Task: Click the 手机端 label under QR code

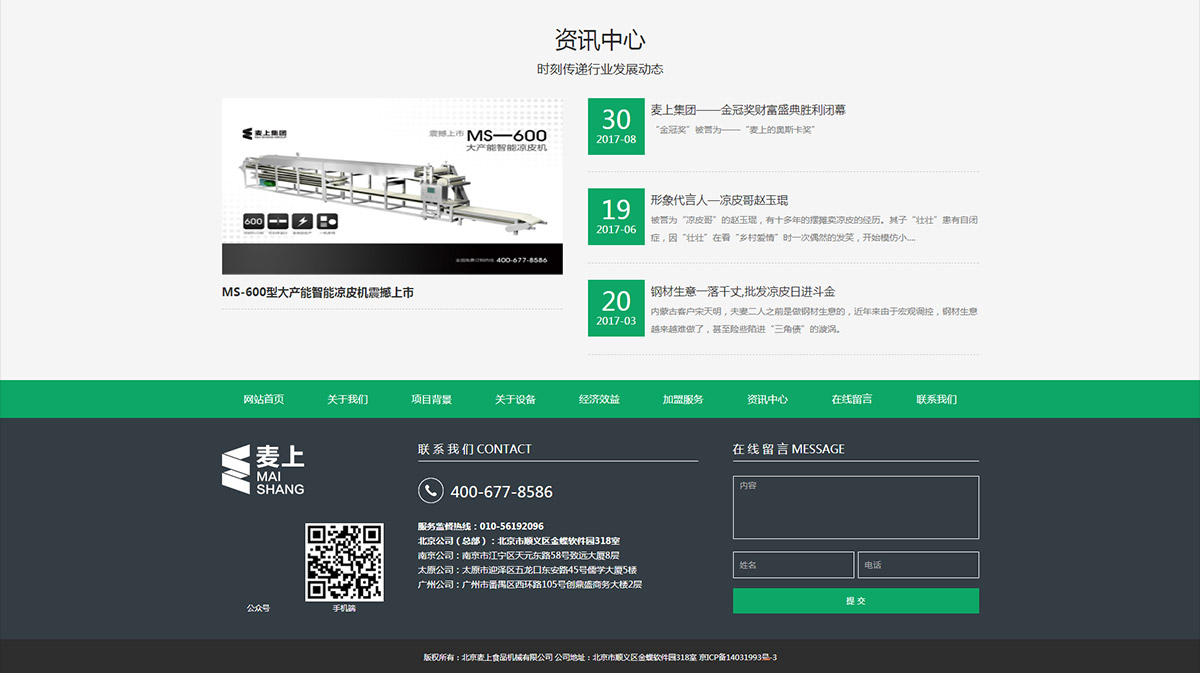Action: [x=344, y=608]
